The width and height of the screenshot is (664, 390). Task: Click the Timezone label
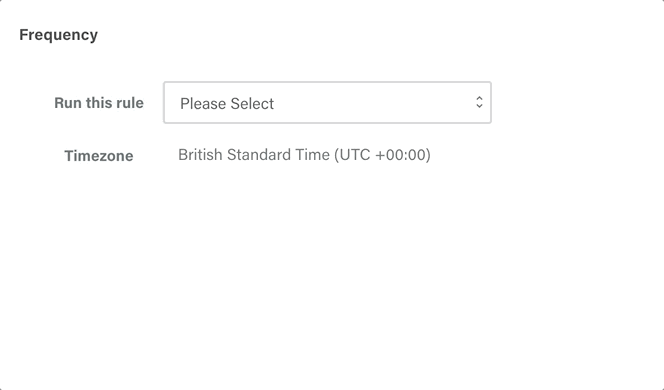pyautogui.click(x=99, y=156)
